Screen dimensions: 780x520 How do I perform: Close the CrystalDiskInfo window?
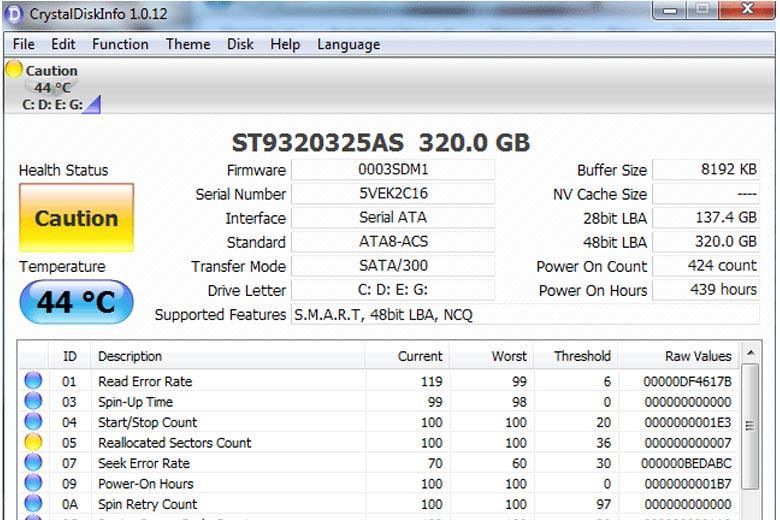[747, 10]
